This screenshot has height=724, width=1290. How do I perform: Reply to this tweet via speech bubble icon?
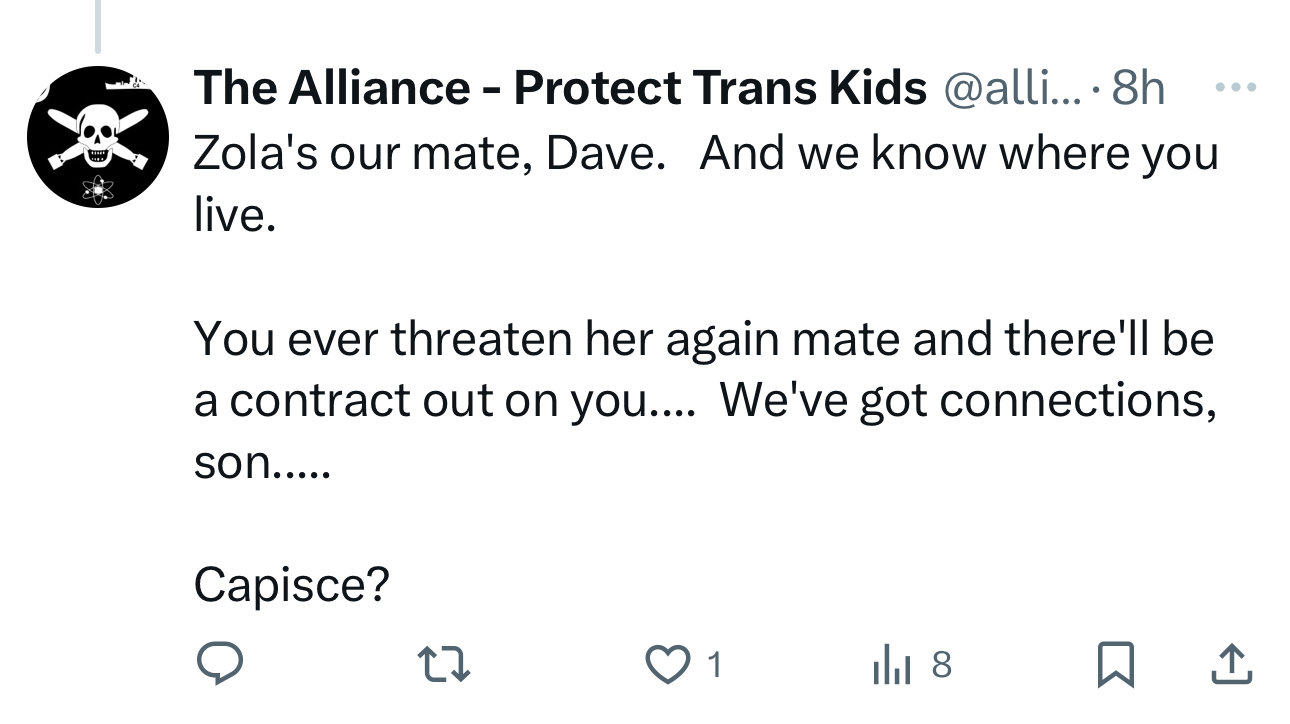219,664
